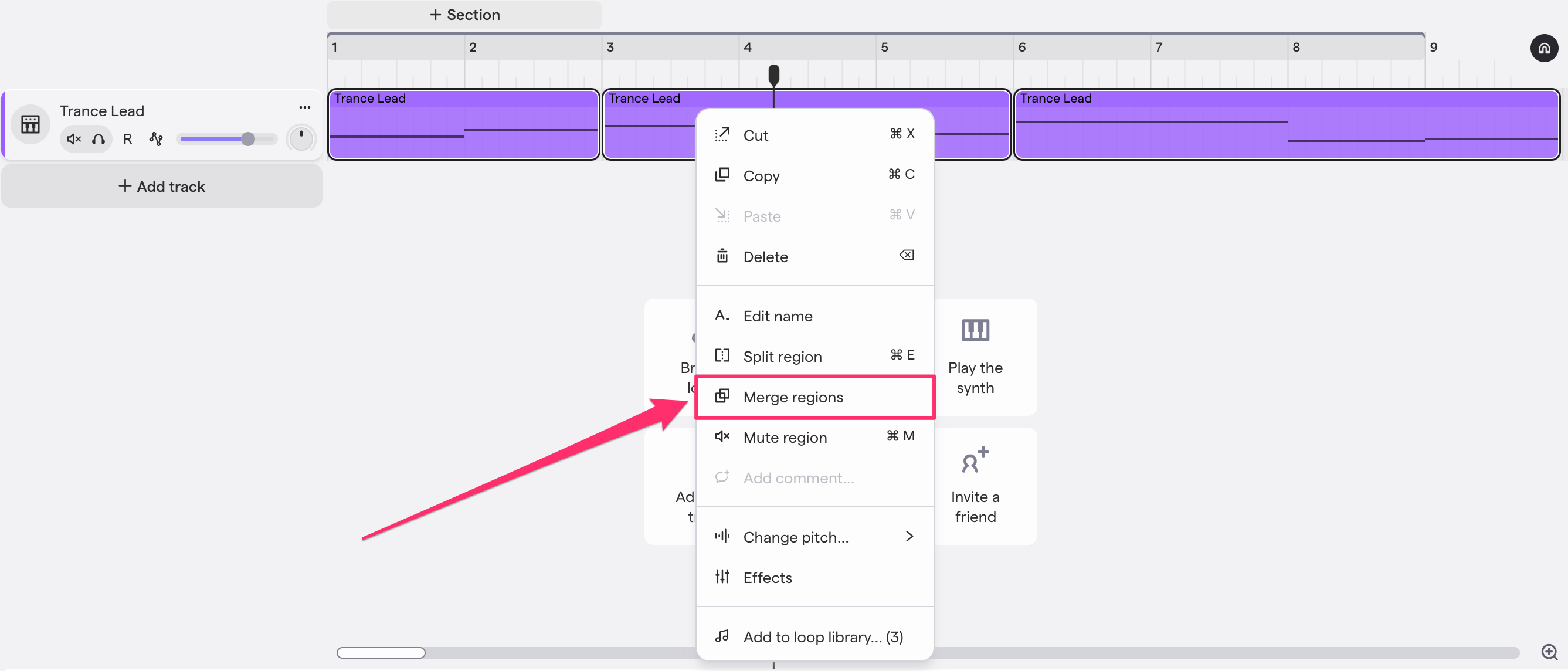
Task: Mute the Trance Lead track
Action: [x=74, y=140]
